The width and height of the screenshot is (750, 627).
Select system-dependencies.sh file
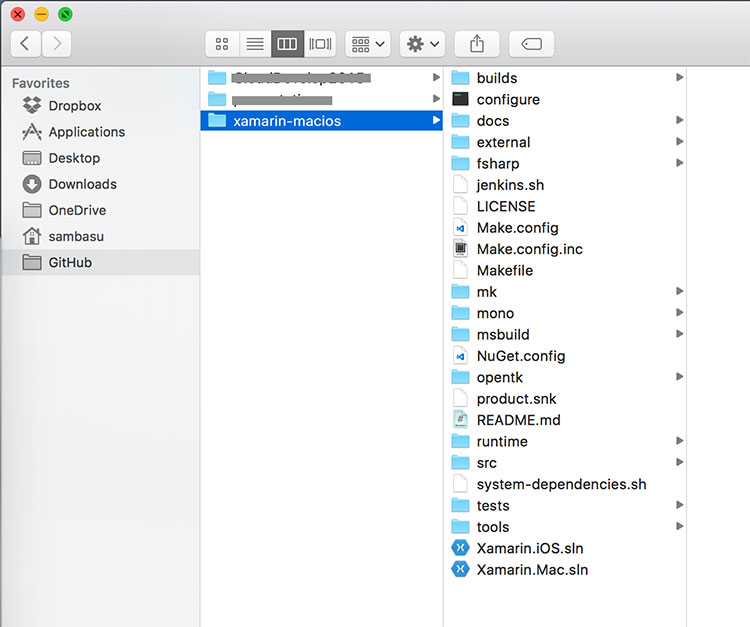tap(565, 484)
